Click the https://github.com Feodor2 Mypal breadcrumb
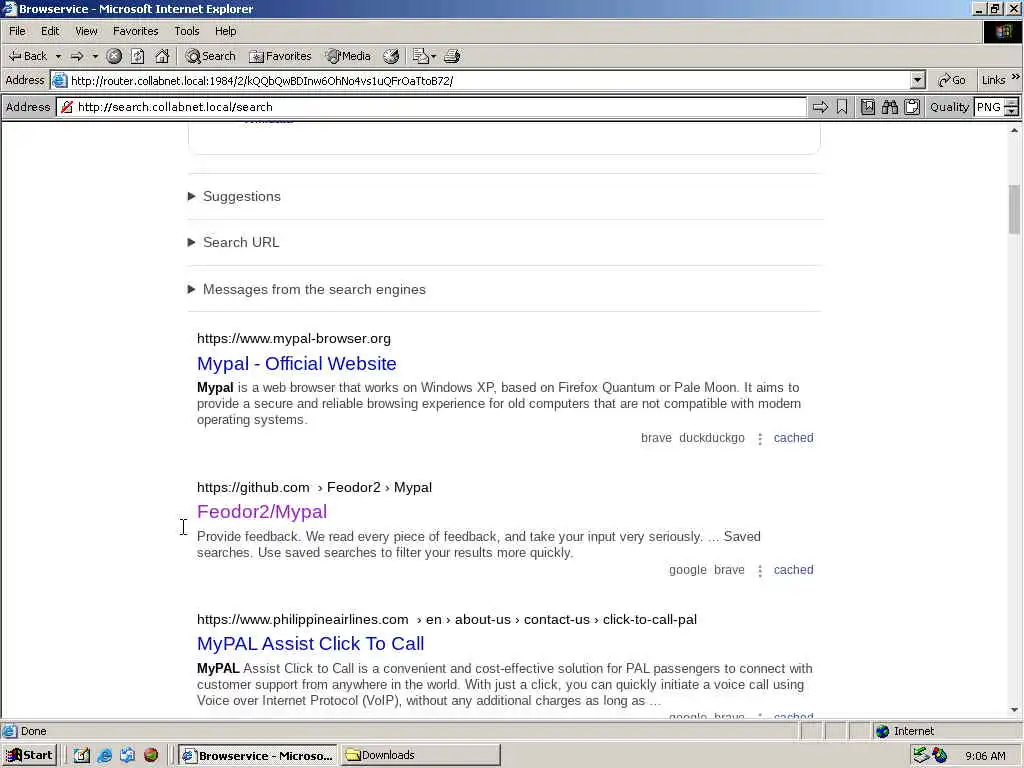1024x768 pixels. click(314, 488)
